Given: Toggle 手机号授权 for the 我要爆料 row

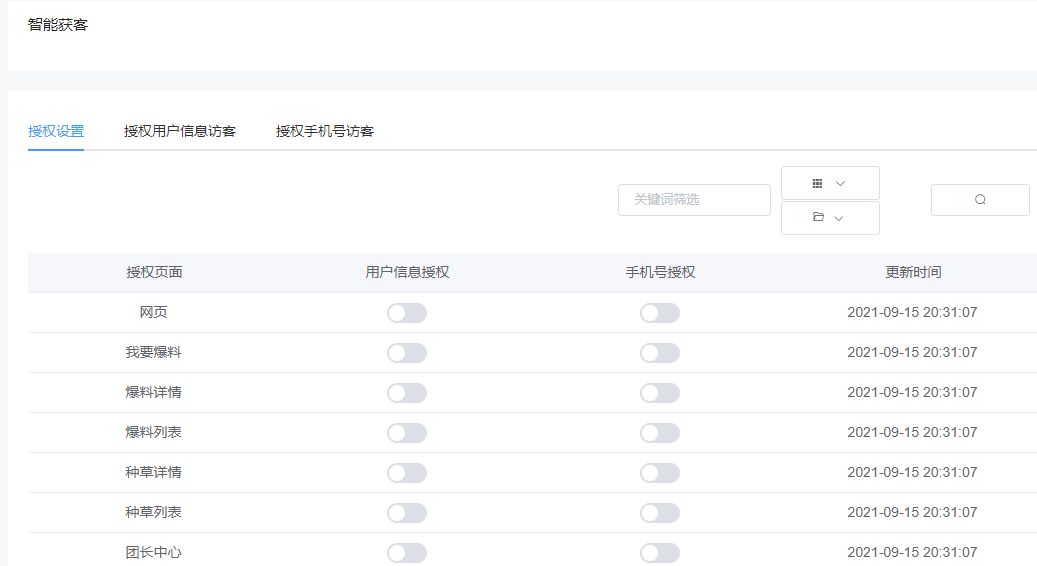Looking at the screenshot, I should pos(660,353).
